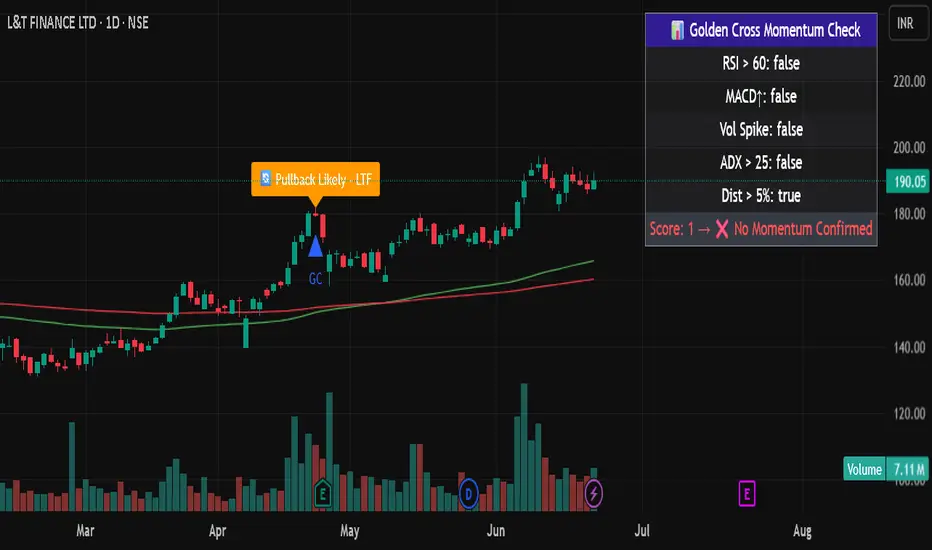Click the 160.00 price axis label

(909, 280)
